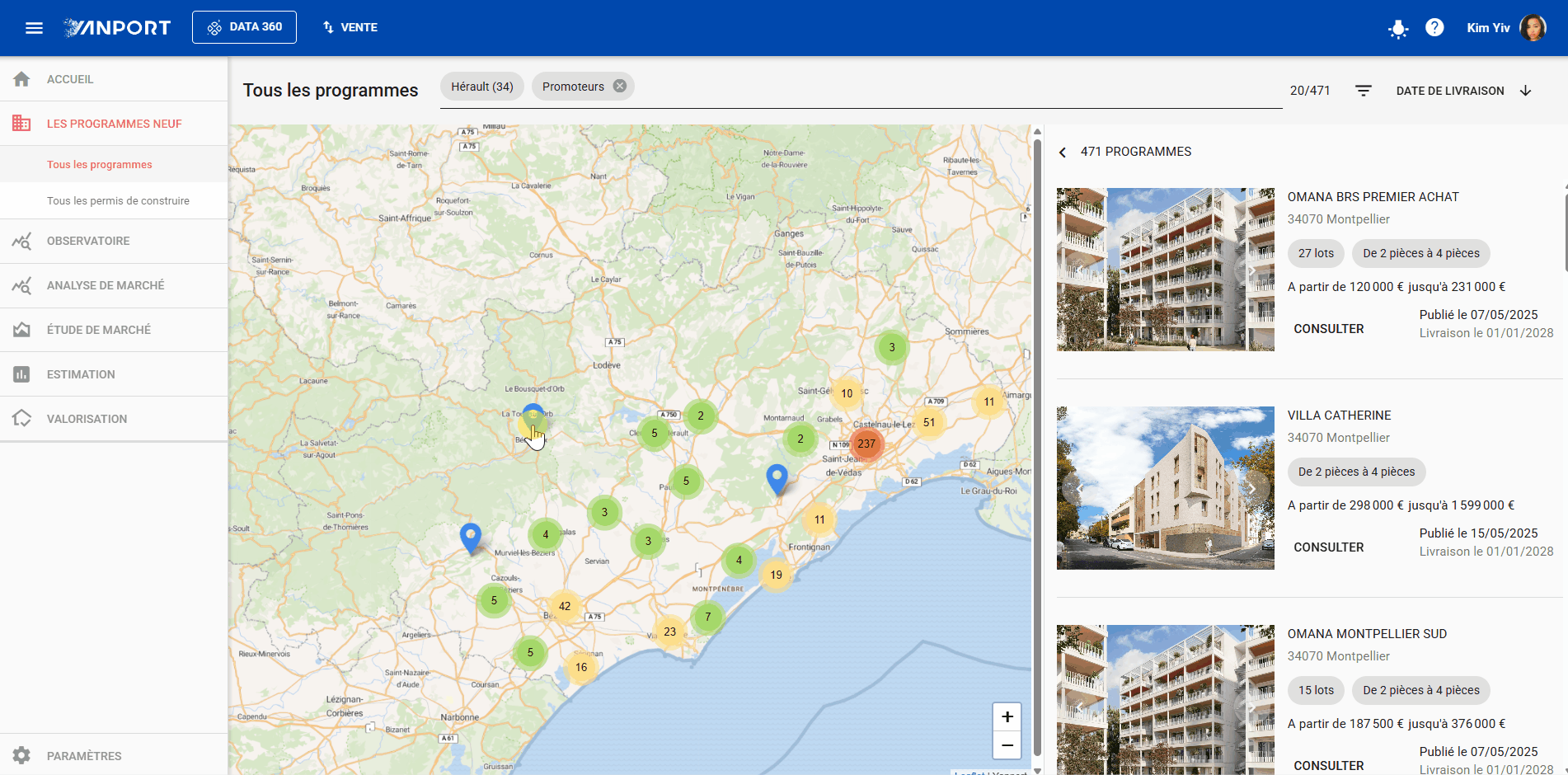Open Tous les programmes submenu
This screenshot has height=775, width=1568.
pos(114,165)
